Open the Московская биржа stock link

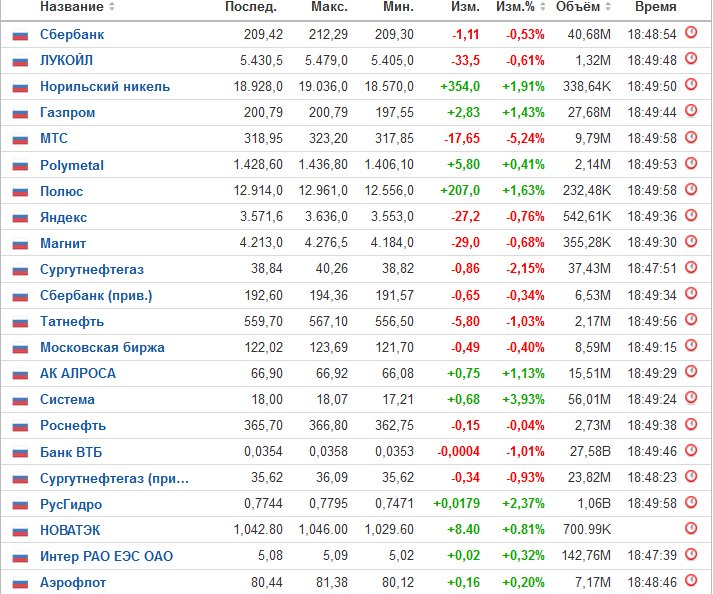click(102, 347)
